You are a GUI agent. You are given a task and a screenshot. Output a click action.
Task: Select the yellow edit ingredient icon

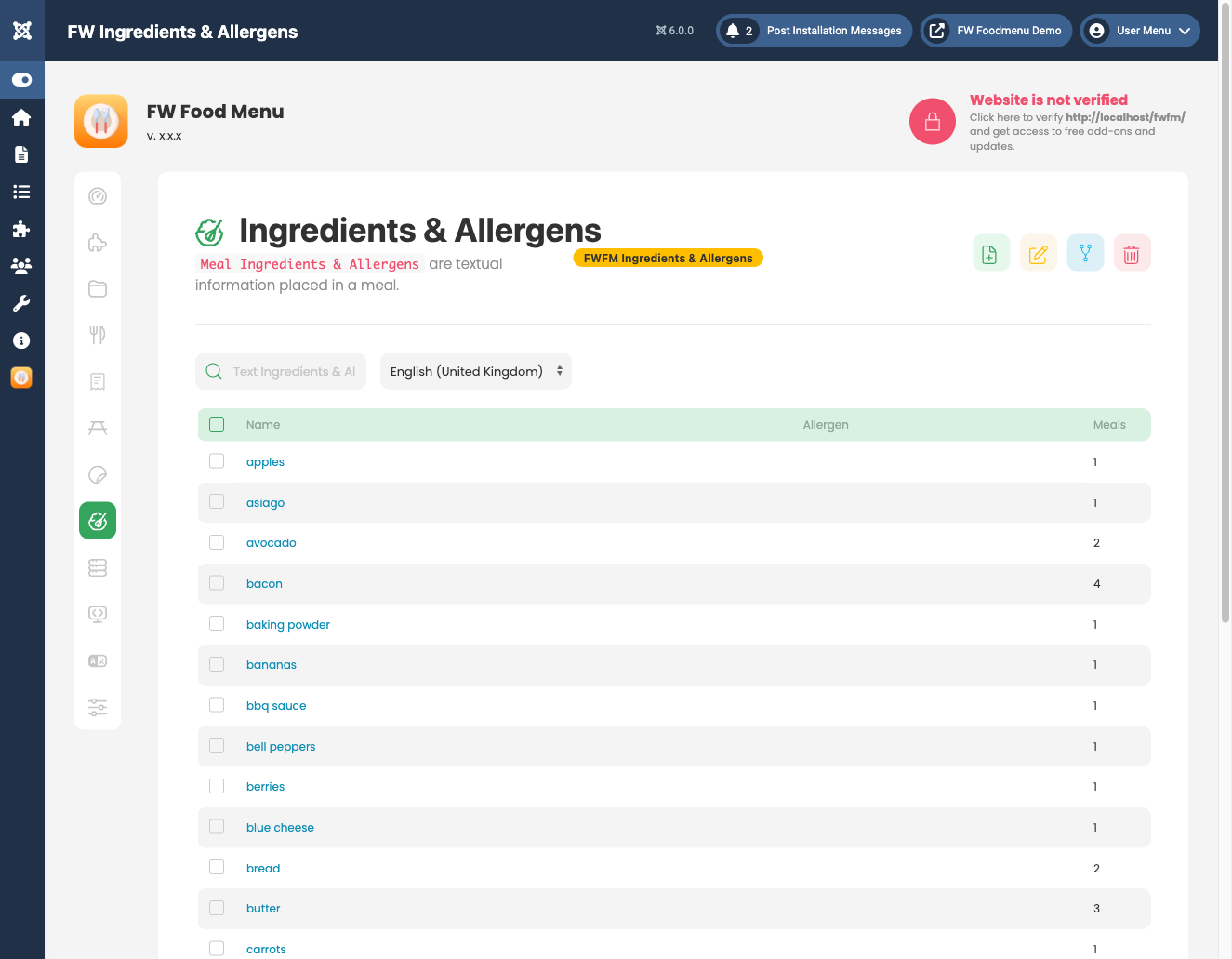pyautogui.click(x=1038, y=252)
